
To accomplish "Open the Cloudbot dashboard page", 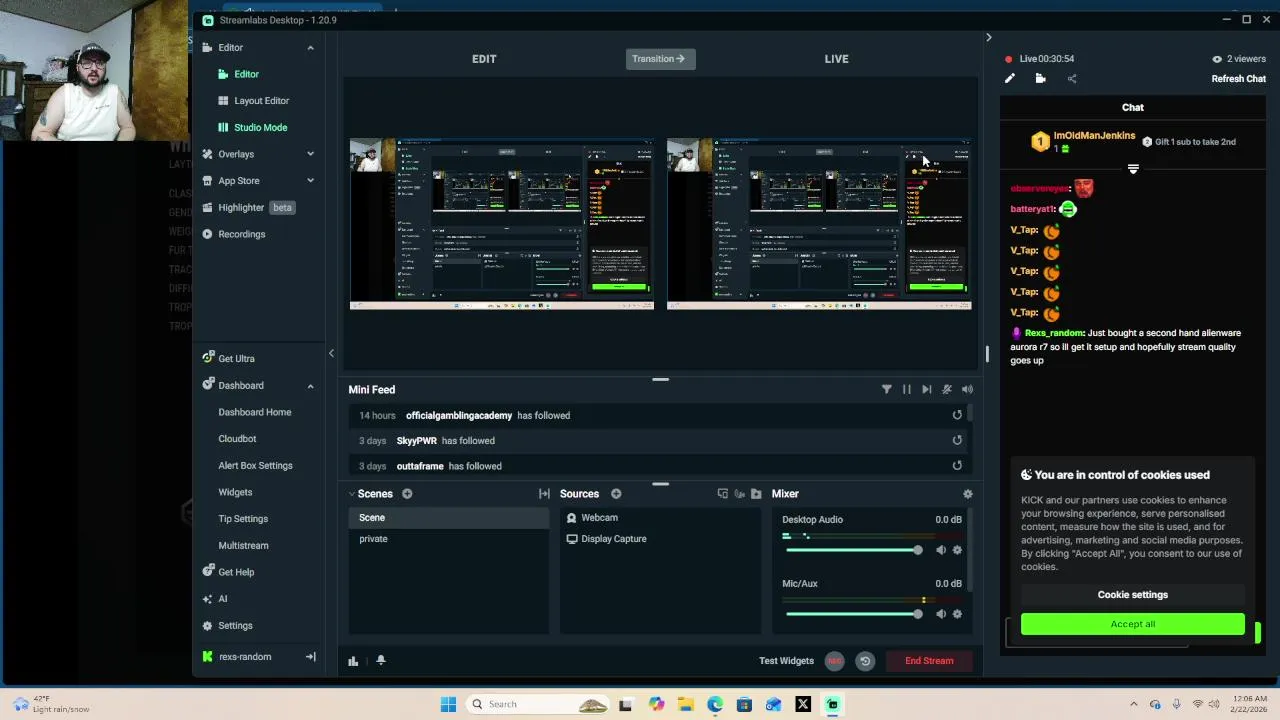I will (237, 439).
